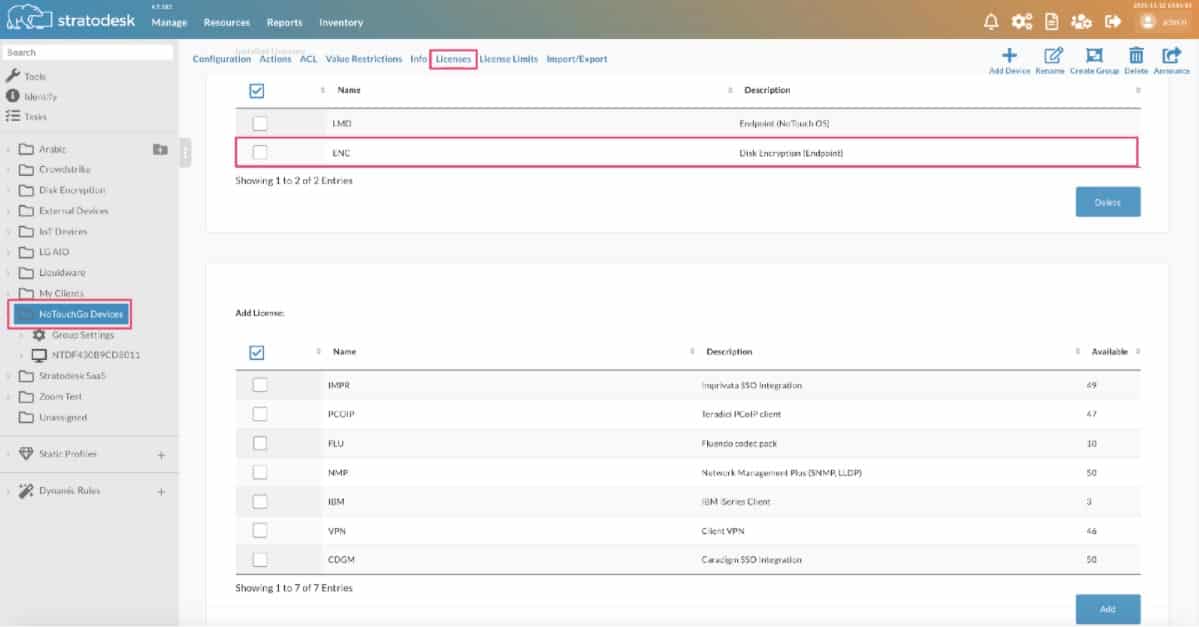Viewport: 1199px width, 627px height.
Task: Sort Add License table by Available column
Action: click(1110, 352)
